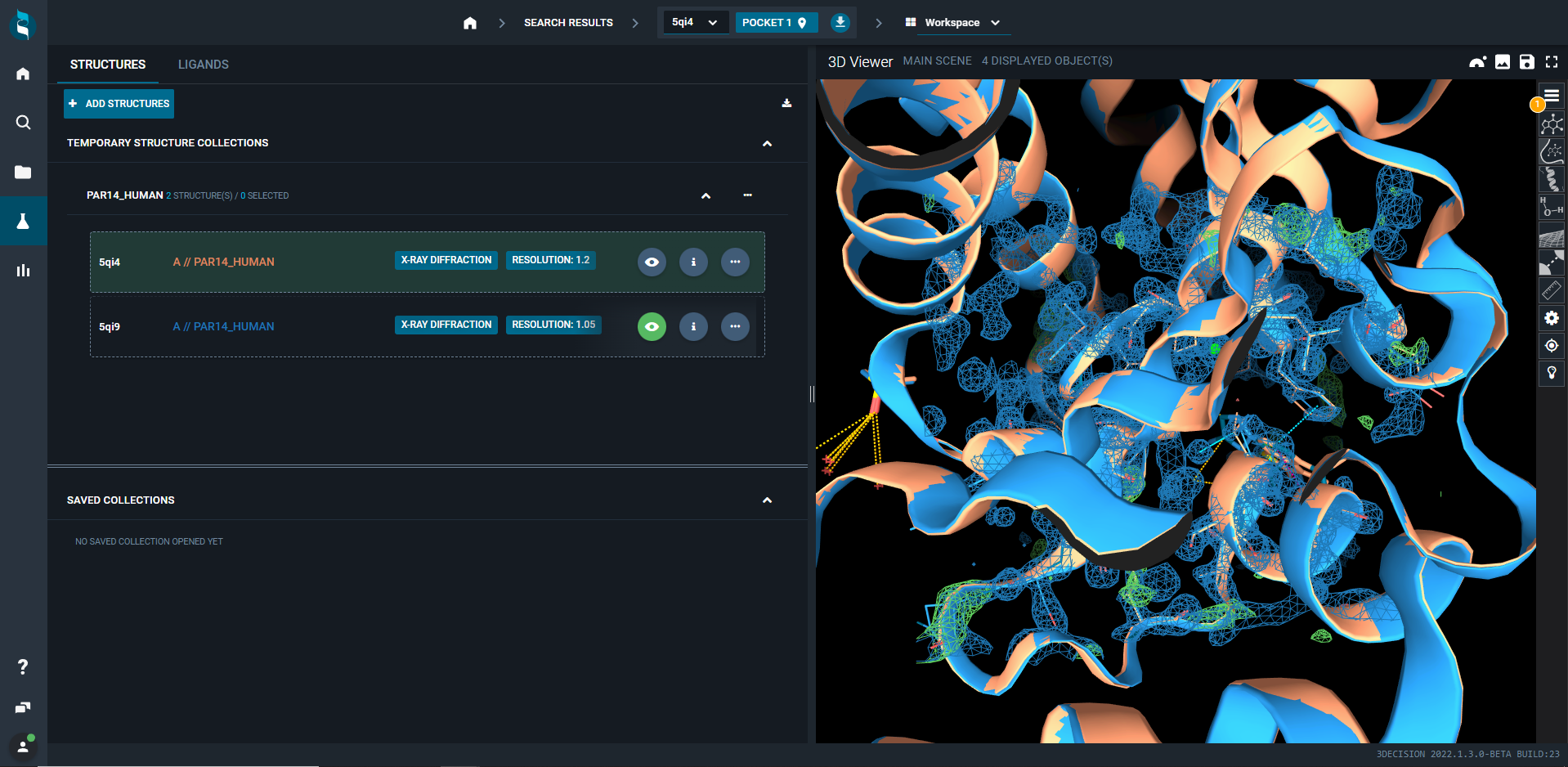Click Resolution 1.2 badge of 5qi4
This screenshot has height=767, width=1568.
tap(551, 260)
